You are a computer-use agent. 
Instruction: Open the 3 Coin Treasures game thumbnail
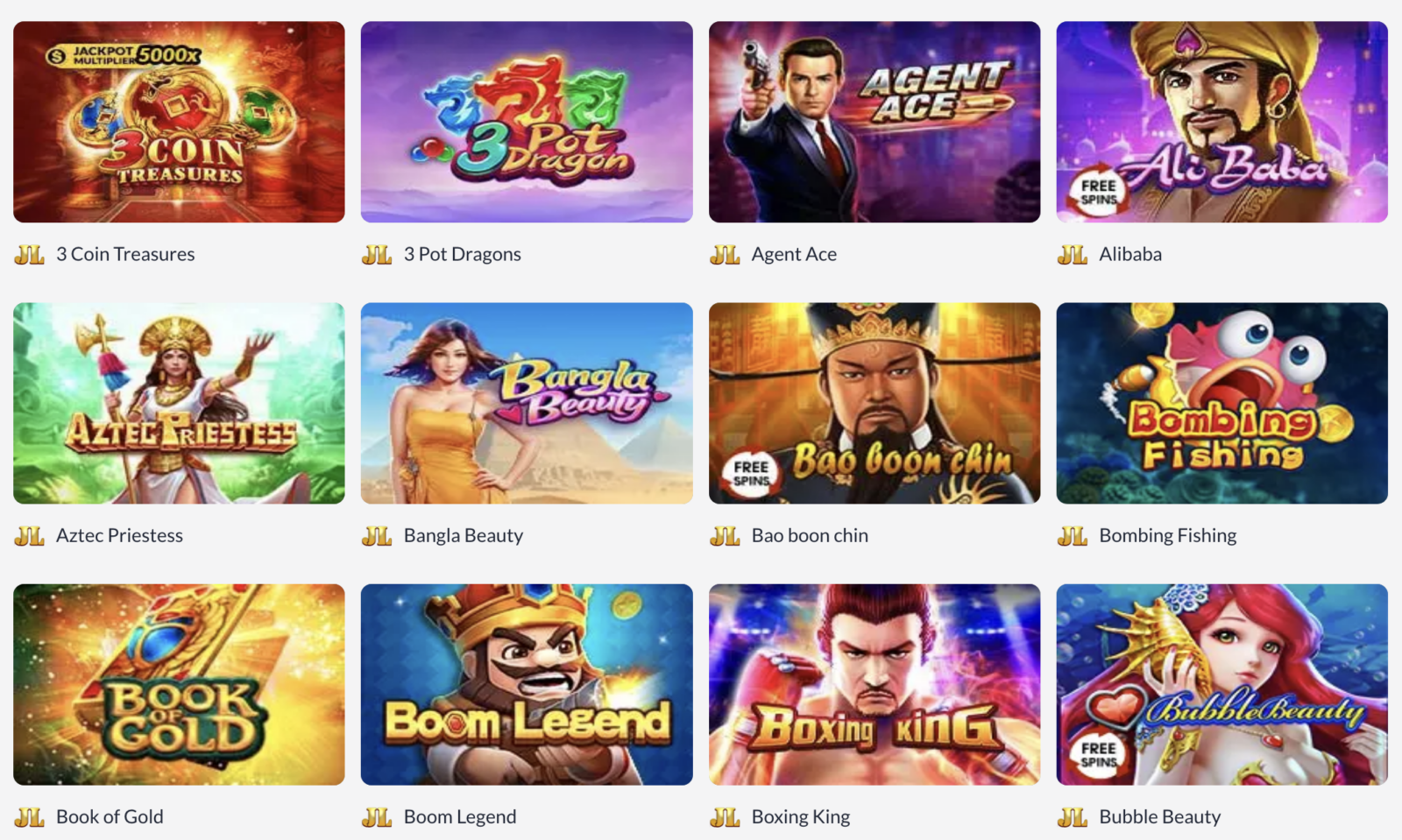[x=179, y=122]
